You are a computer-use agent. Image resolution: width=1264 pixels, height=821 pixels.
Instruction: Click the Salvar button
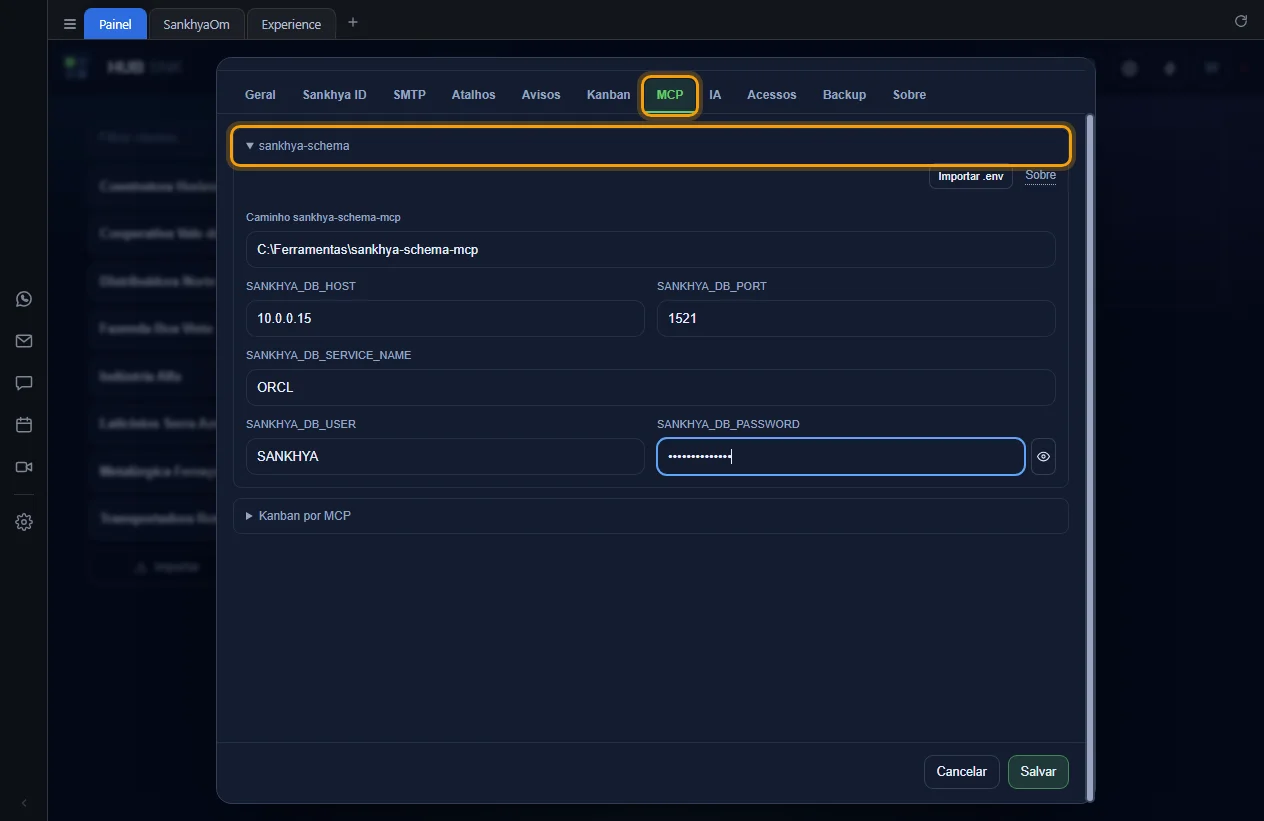[x=1038, y=772]
